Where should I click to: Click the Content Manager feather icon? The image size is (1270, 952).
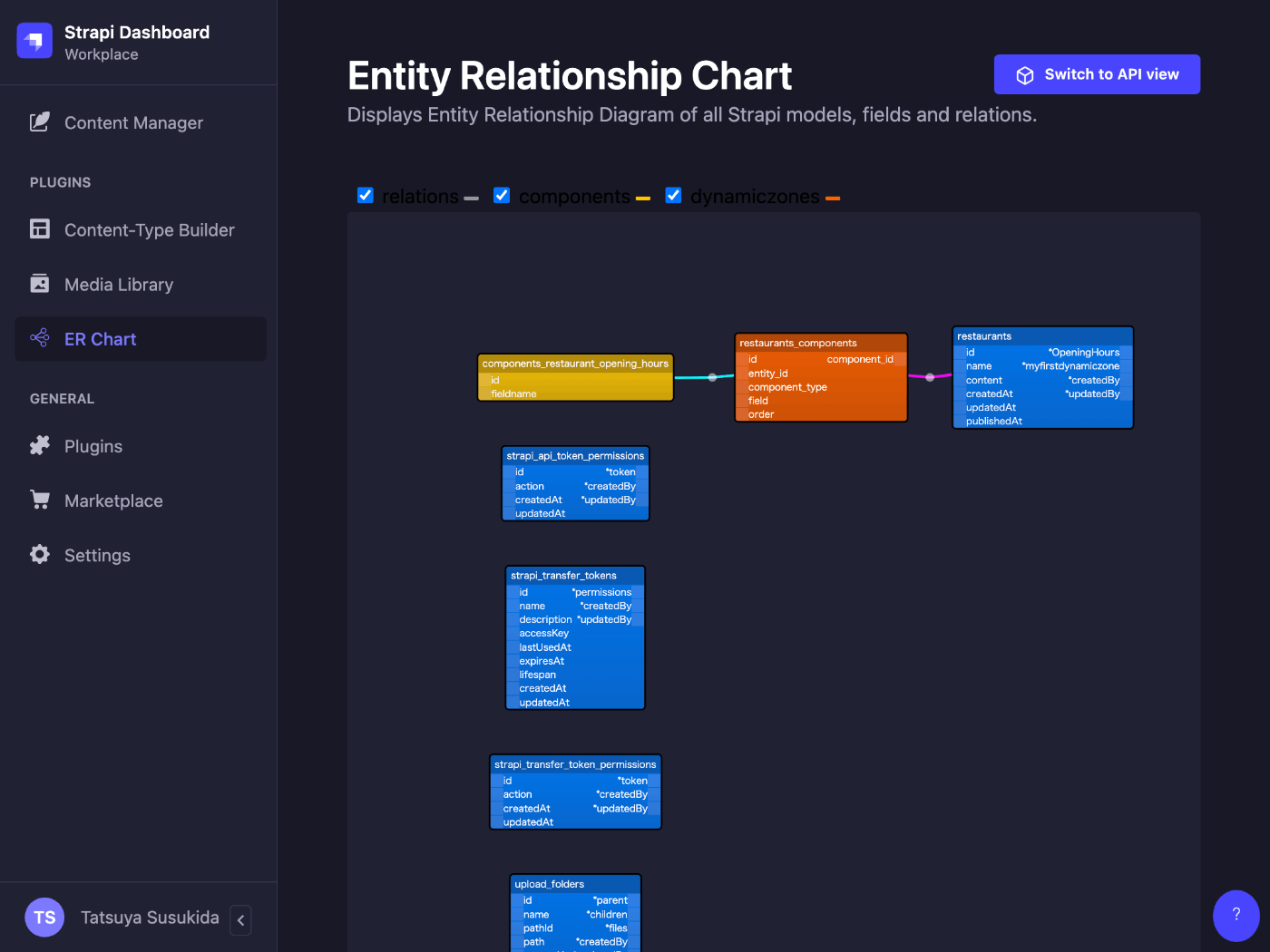40,122
